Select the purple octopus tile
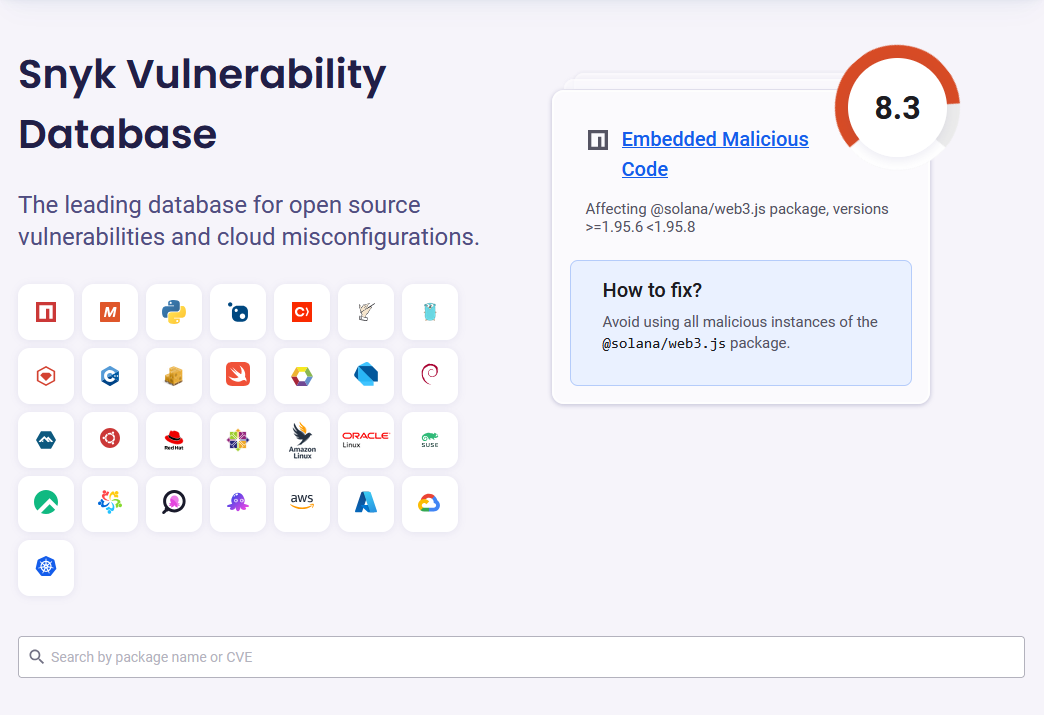Image resolution: width=1044 pixels, height=715 pixels. point(238,503)
